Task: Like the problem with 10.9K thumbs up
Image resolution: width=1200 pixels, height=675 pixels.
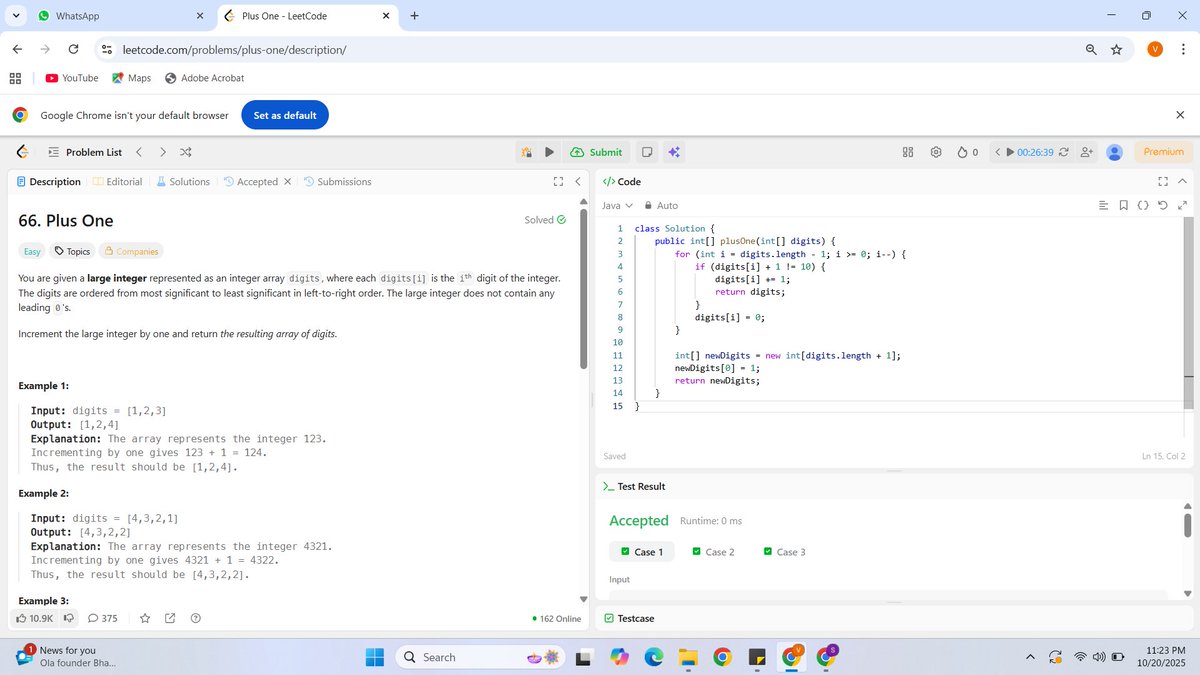Action: [34, 618]
